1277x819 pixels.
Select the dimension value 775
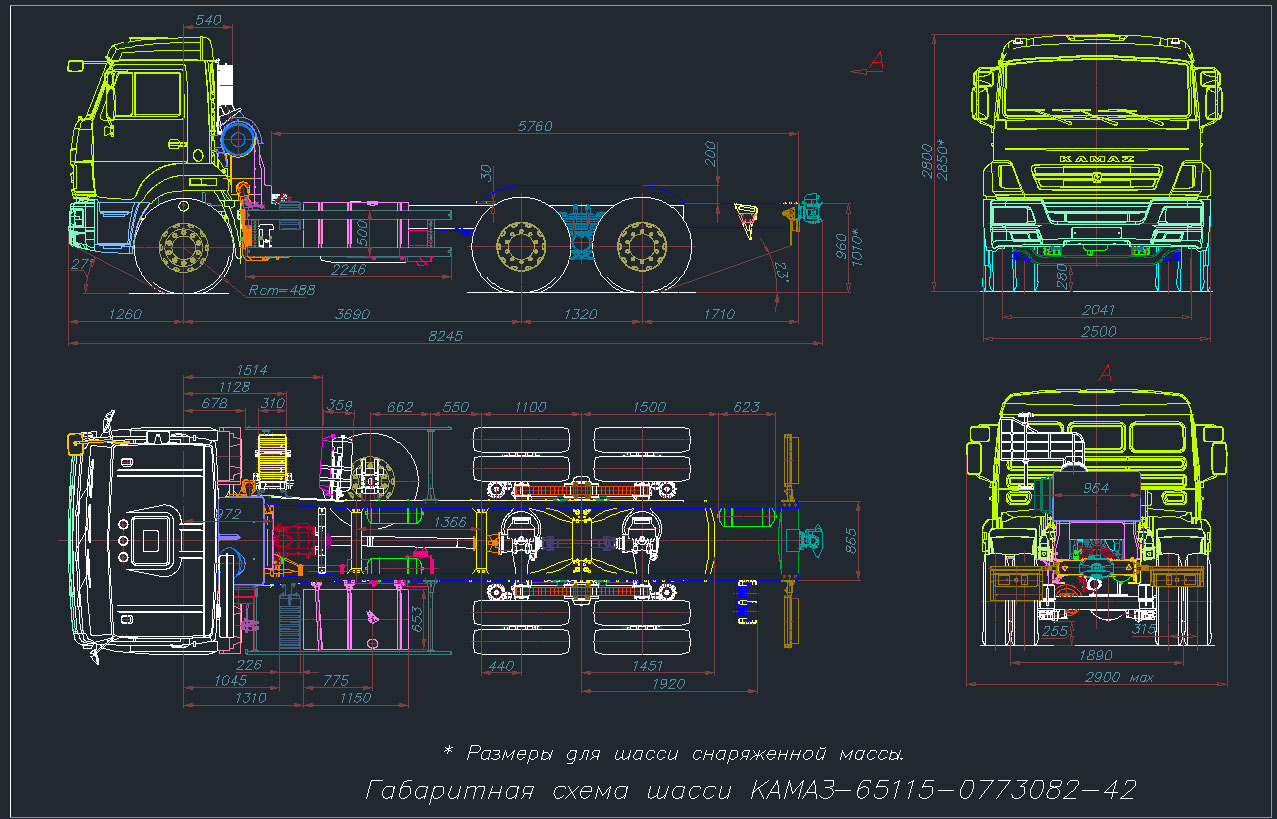(x=337, y=680)
